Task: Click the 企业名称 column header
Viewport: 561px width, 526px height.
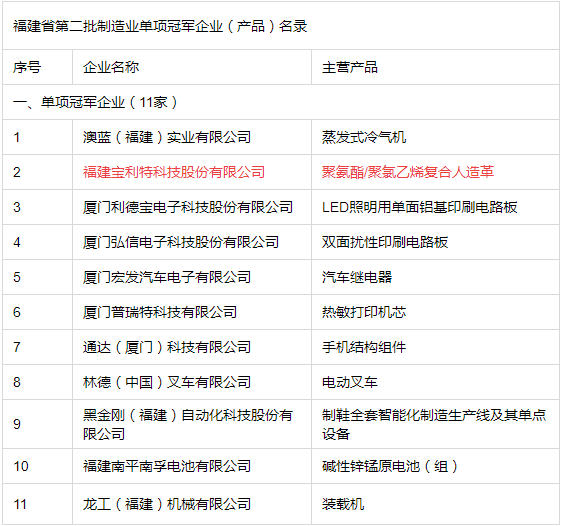Action: (111, 67)
